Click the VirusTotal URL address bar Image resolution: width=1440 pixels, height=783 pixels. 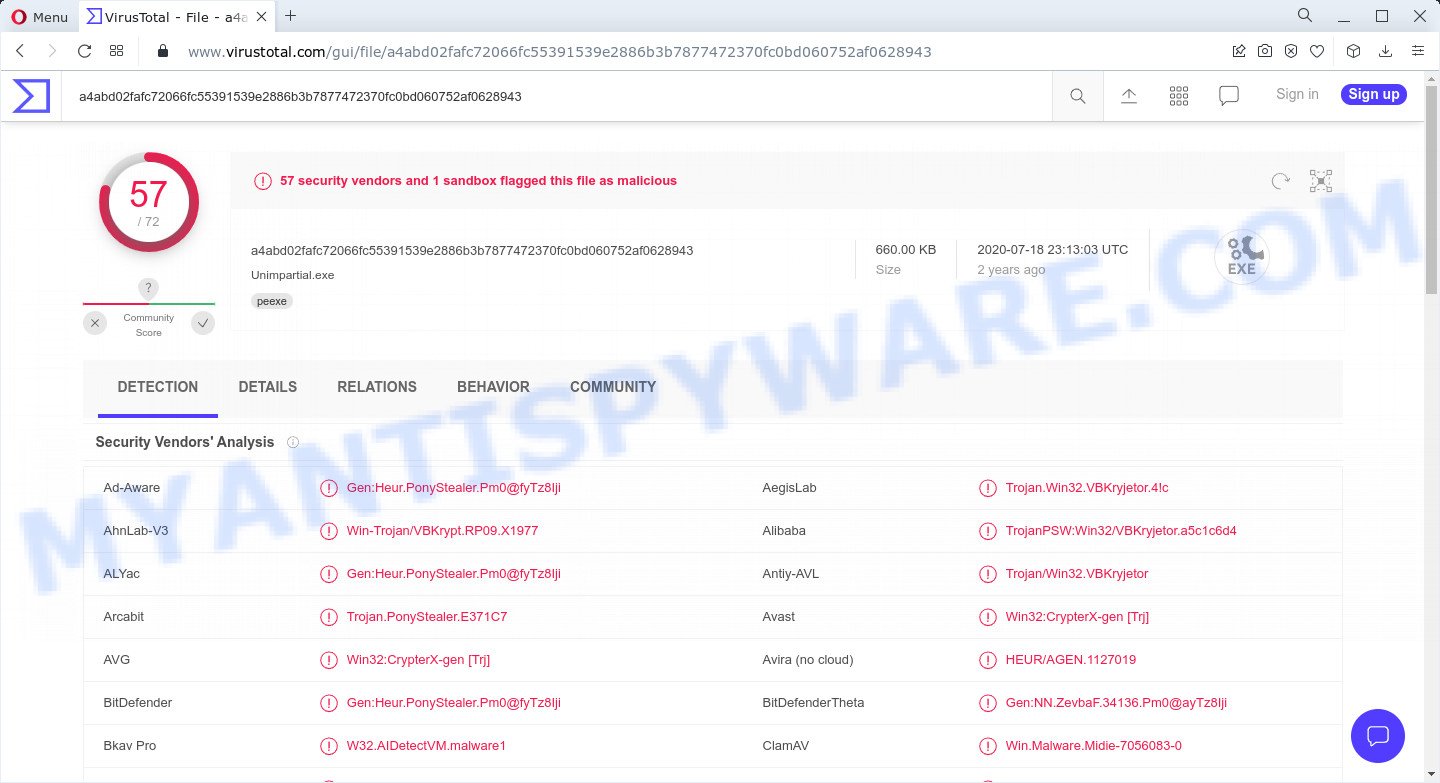[x=560, y=51]
